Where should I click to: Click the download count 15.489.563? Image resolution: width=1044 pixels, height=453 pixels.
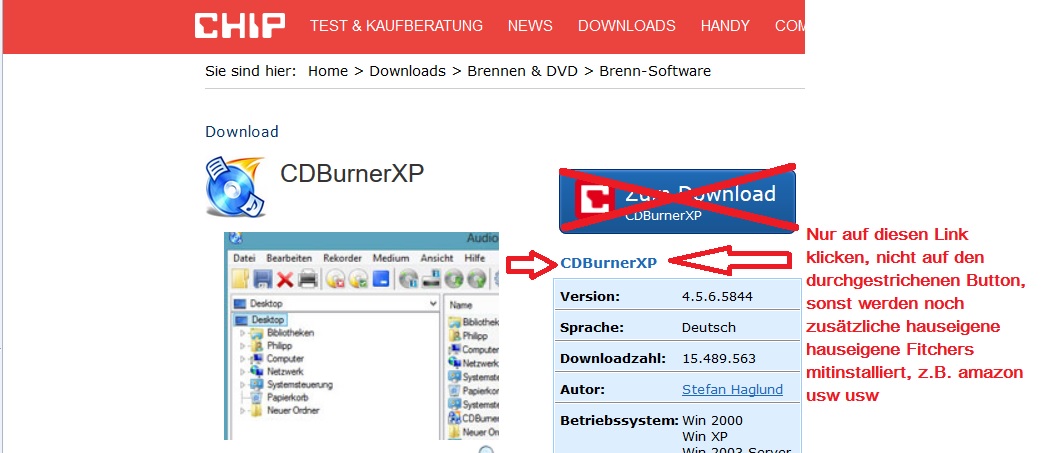(719, 358)
